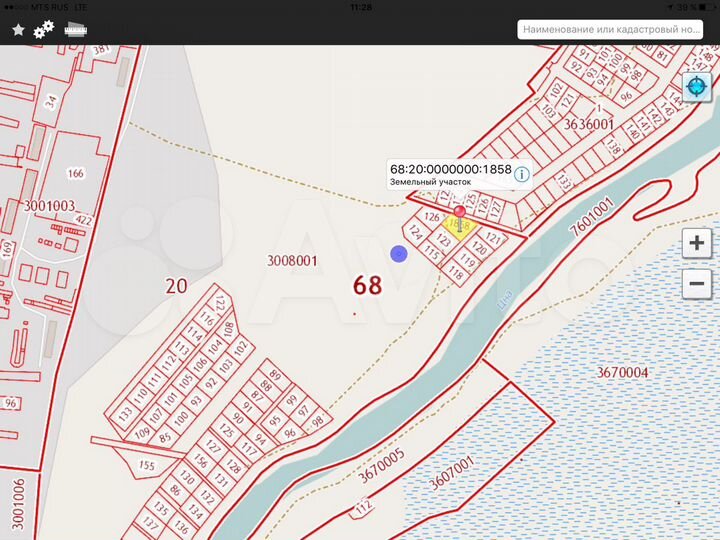Viewport: 720px width, 540px height.
Task: Select the ruler measurement tool
Action: [x=75, y=29]
